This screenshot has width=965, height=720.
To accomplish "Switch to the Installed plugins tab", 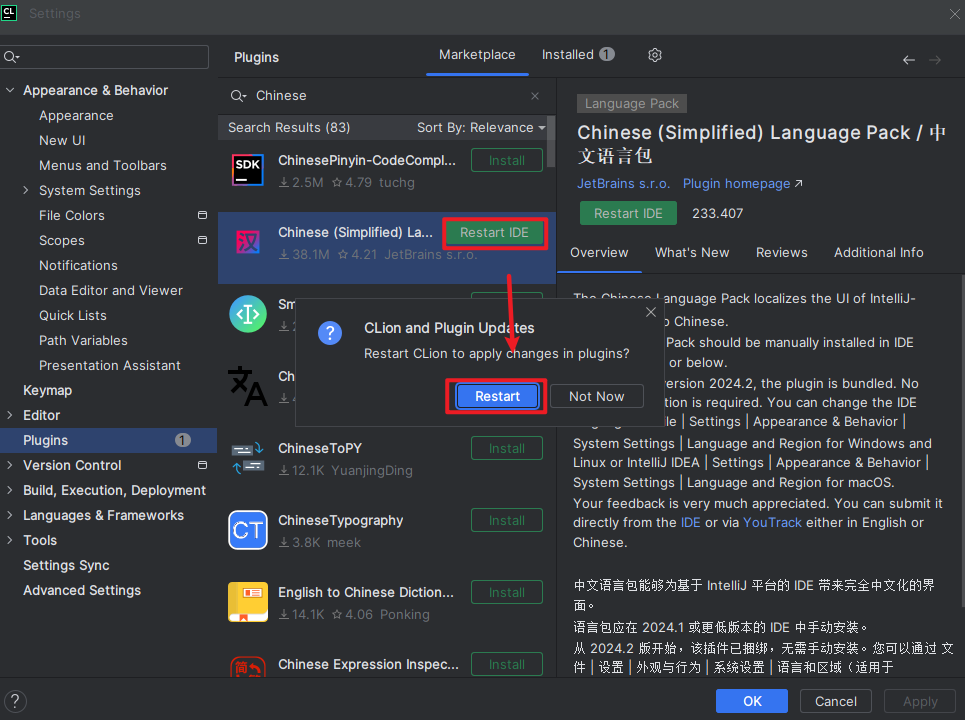I will [577, 55].
